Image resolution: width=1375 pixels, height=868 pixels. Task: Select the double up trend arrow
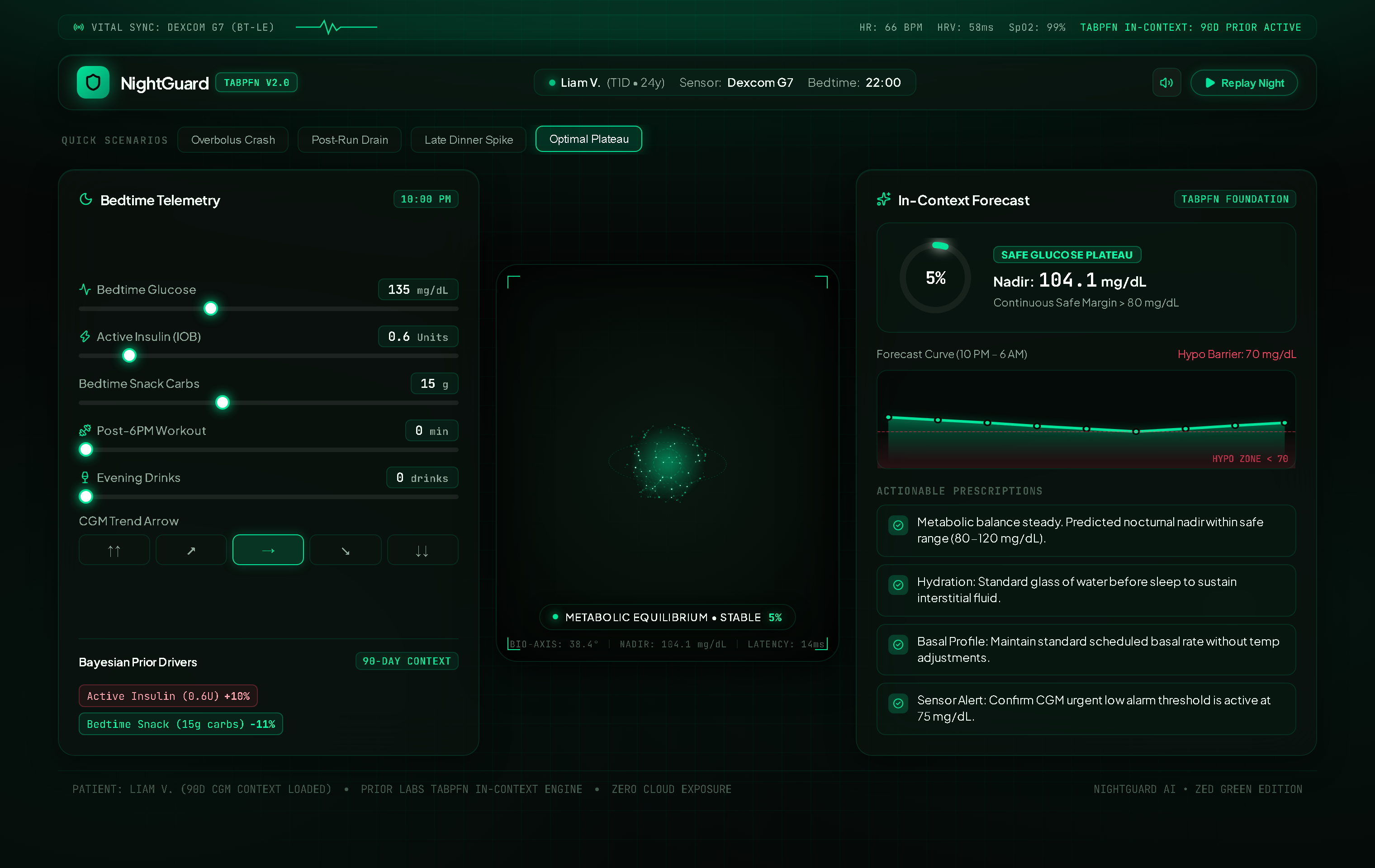[x=114, y=550]
